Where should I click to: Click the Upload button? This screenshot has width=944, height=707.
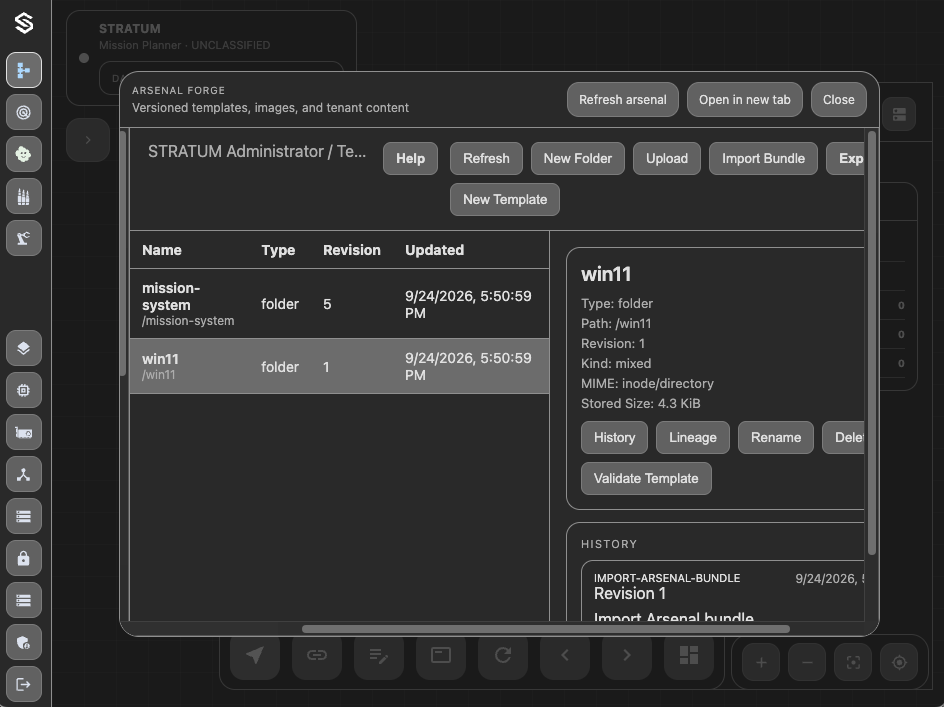tap(666, 158)
